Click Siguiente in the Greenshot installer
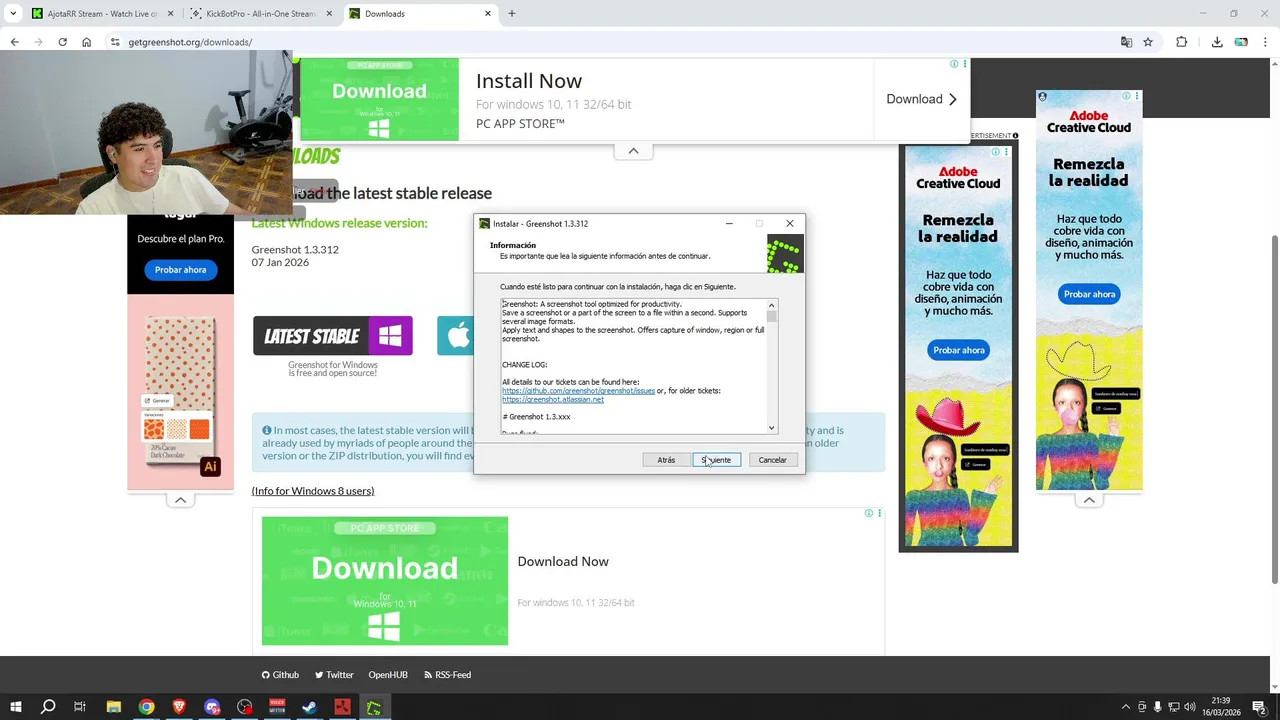Image resolution: width=1280 pixels, height=720 pixels. coord(717,460)
